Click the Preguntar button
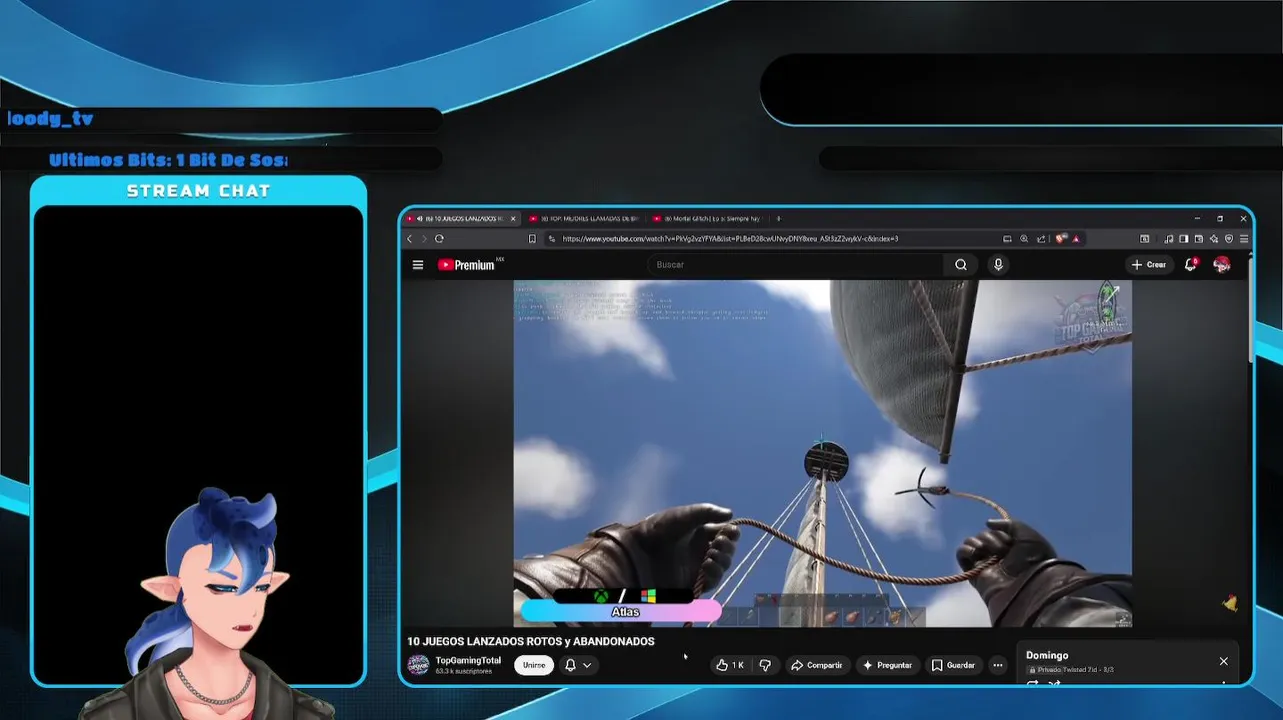The height and width of the screenshot is (720, 1283). tap(888, 665)
